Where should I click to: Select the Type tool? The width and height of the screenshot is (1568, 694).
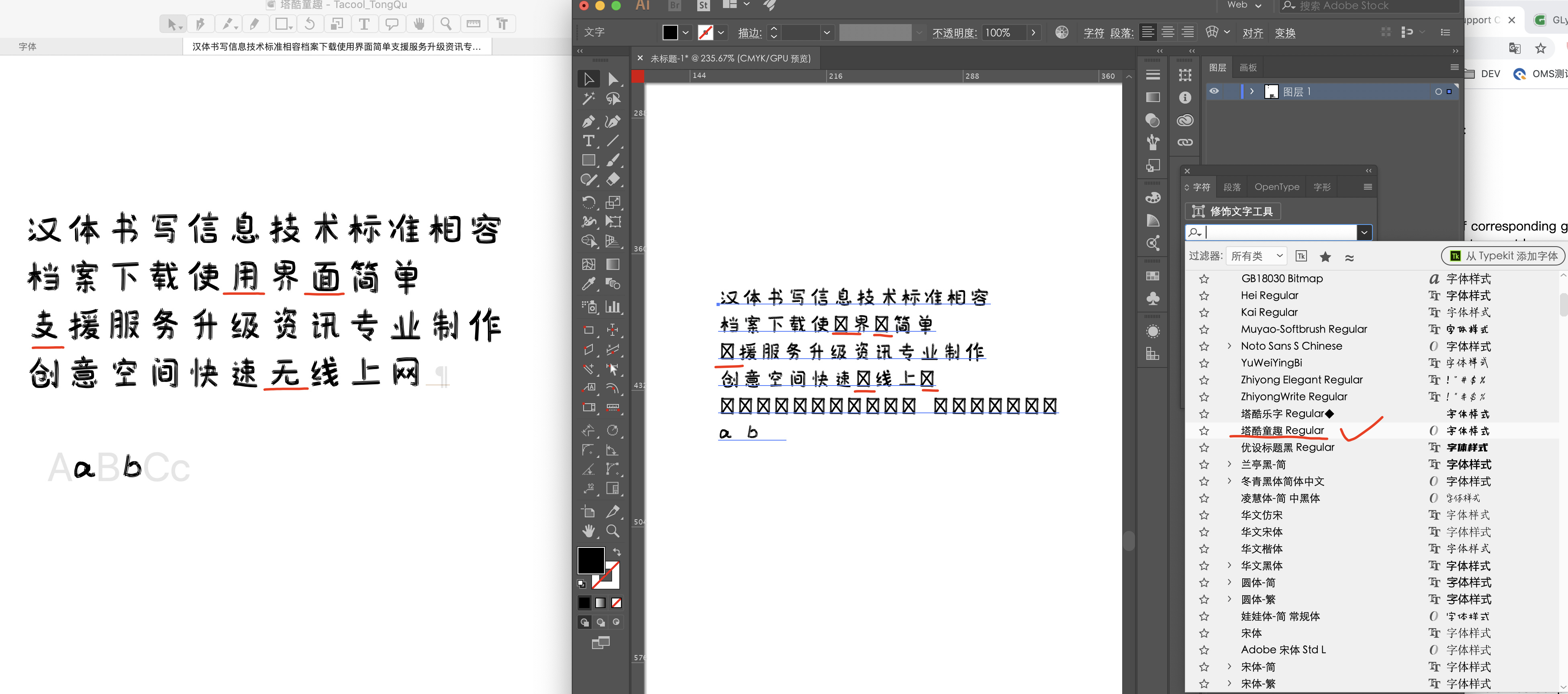tap(588, 141)
